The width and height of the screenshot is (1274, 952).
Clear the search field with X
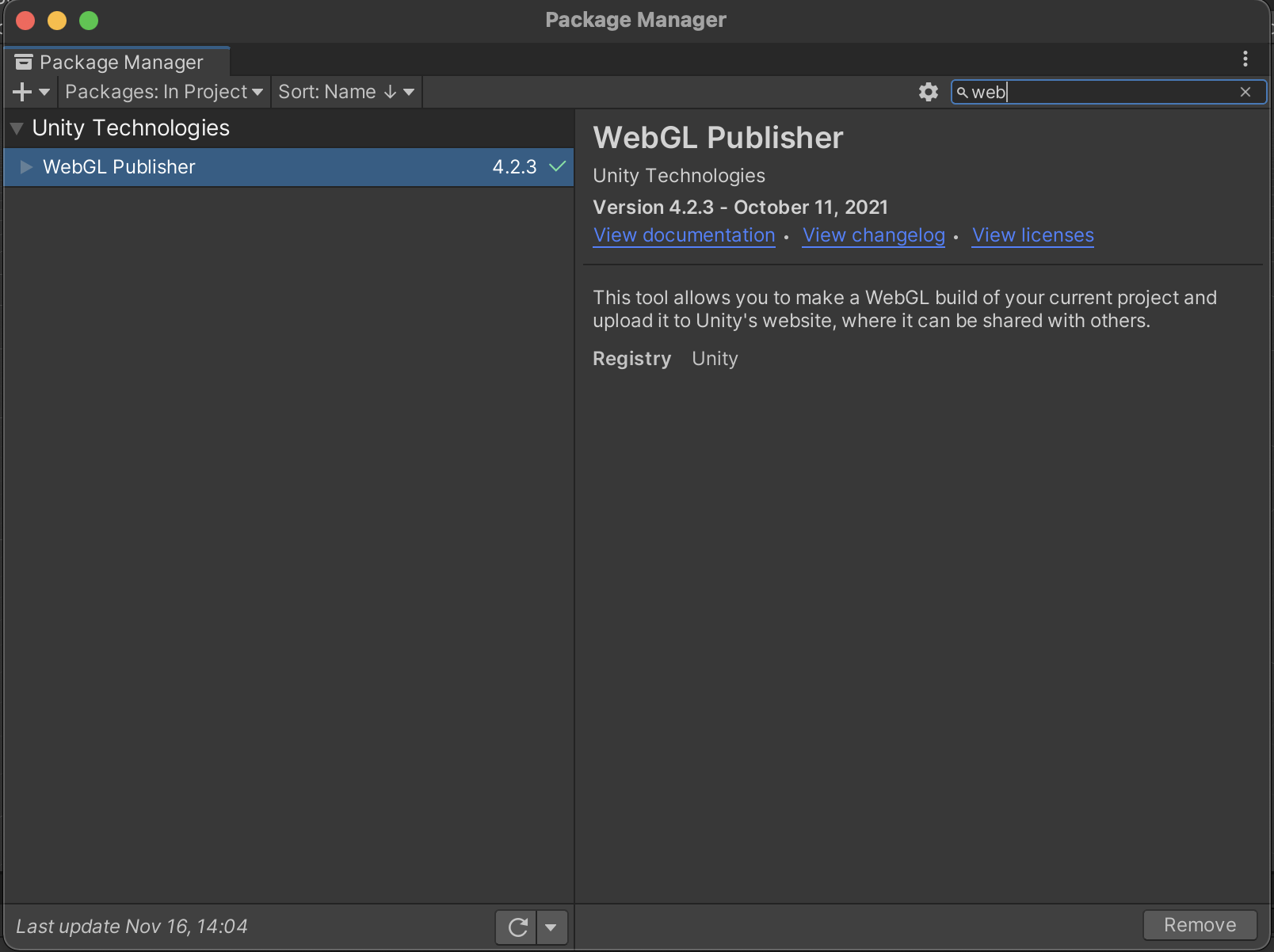coord(1245,92)
